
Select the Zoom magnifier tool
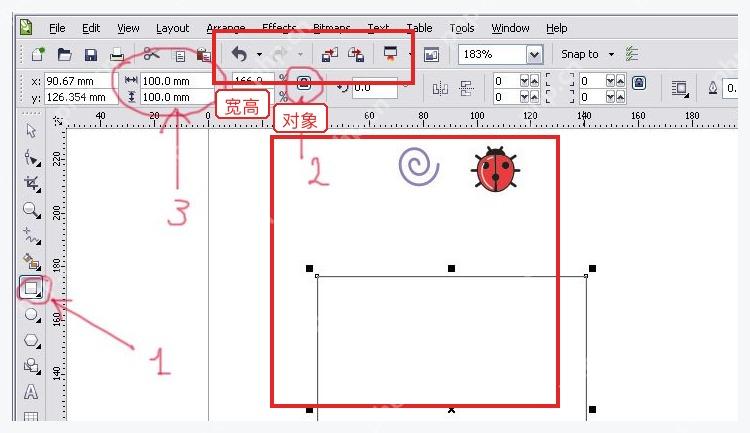32,210
